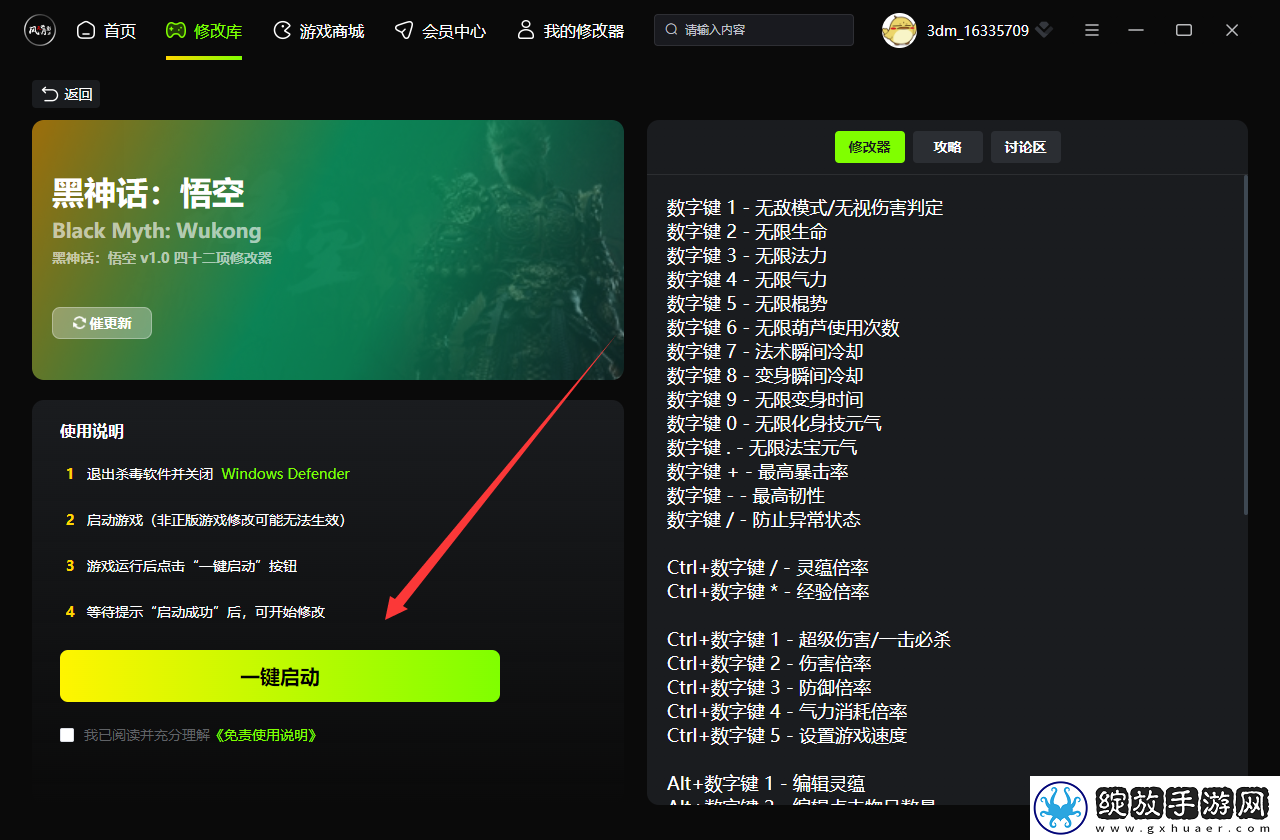Click the 灵蕴倍率 hotkey line
Image resolution: width=1280 pixels, height=840 pixels.
[x=768, y=568]
